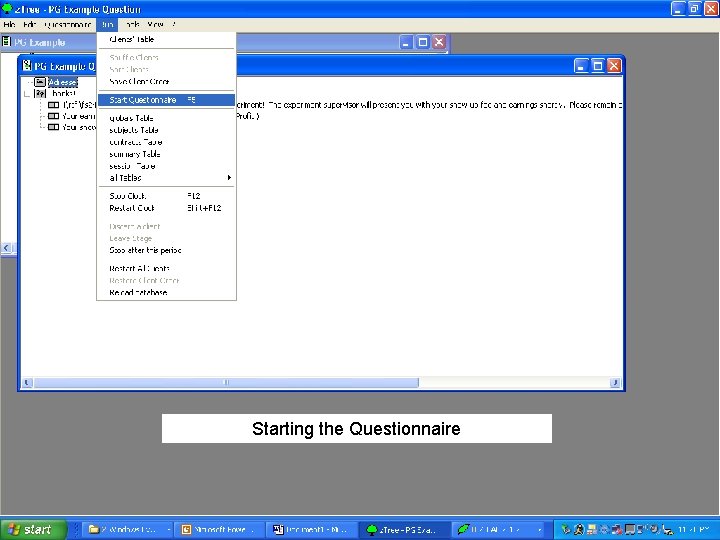Choose Restart All Clients
This screenshot has width=720, height=540.
tap(166, 268)
